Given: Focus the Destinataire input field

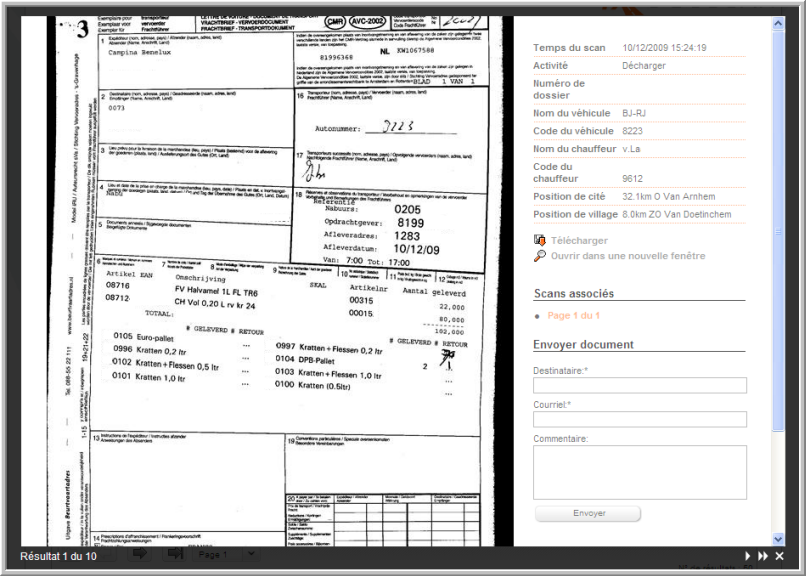Looking at the screenshot, I should [639, 385].
